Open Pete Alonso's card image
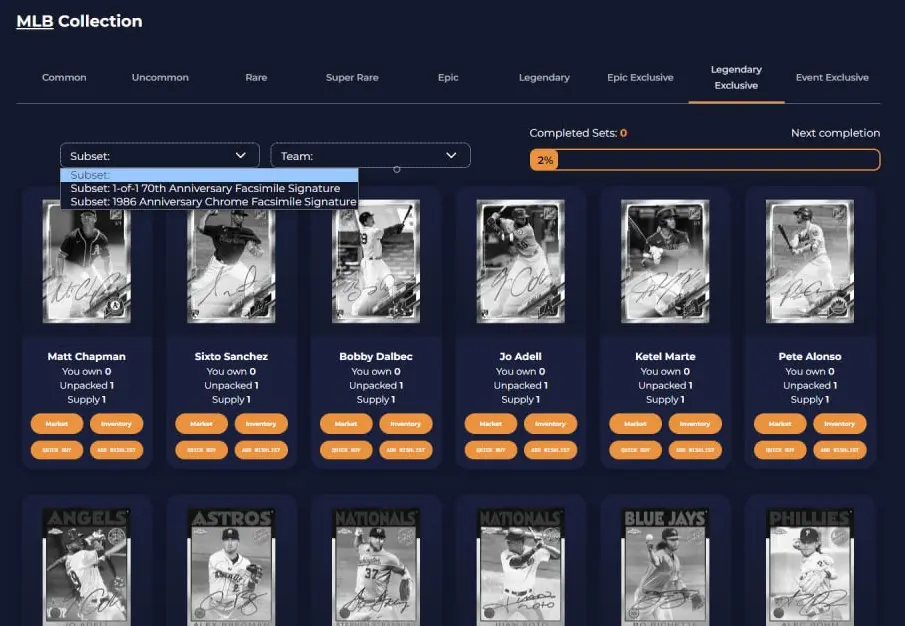Image resolution: width=905 pixels, height=626 pixels. coord(810,261)
